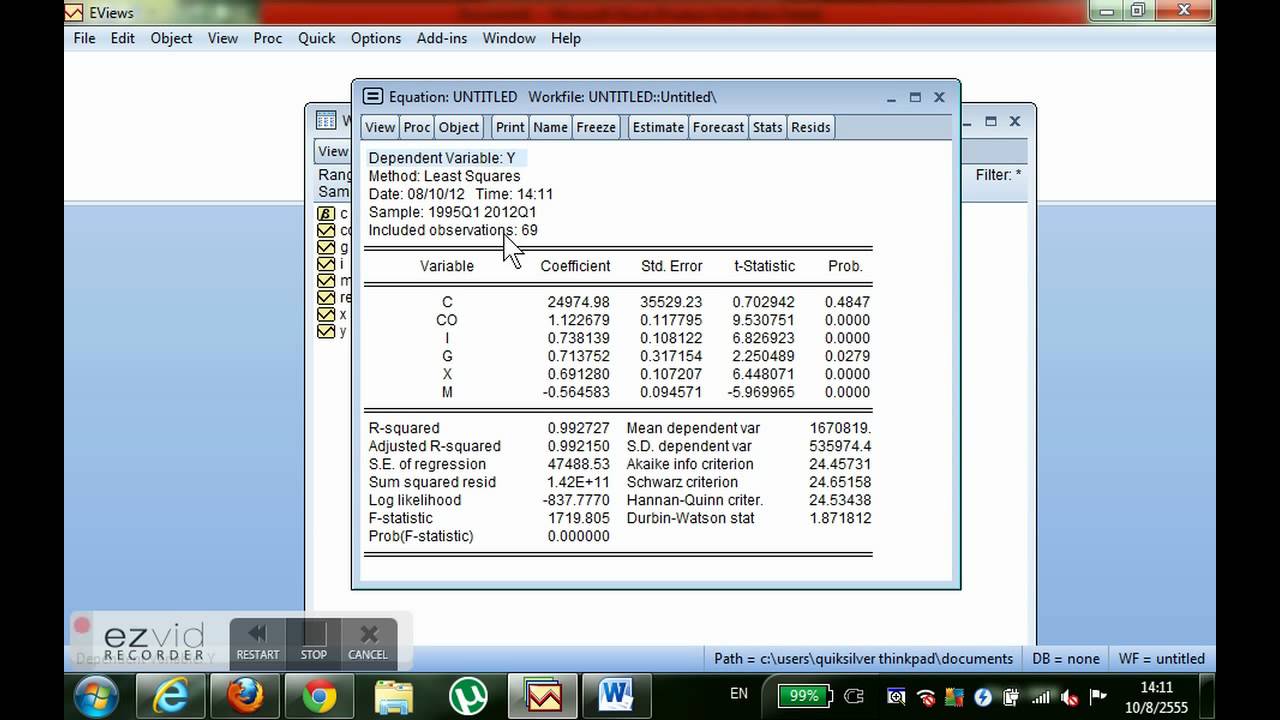Image resolution: width=1280 pixels, height=720 pixels.
Task: Click the Freeze button in Equation toolbar
Action: point(596,127)
